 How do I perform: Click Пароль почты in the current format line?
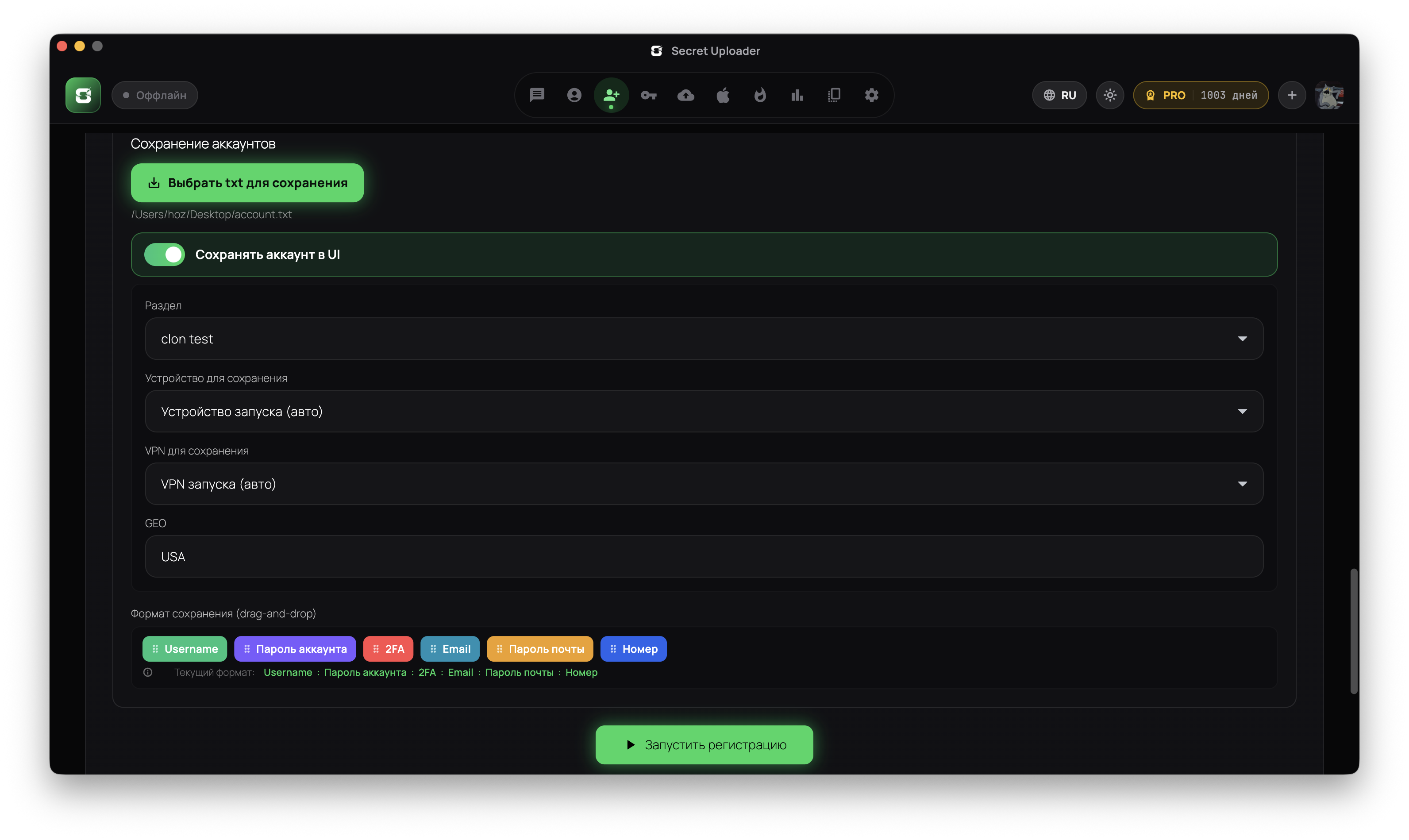click(519, 672)
